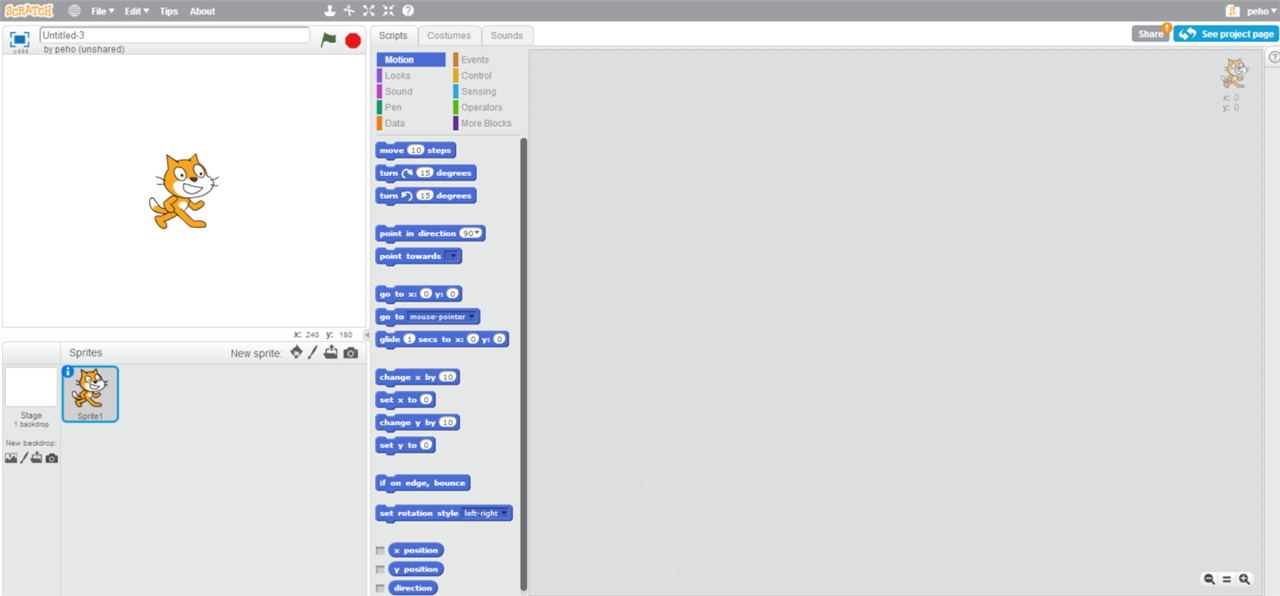This screenshot has width=1280, height=596.
Task: Paint a new sprite
Action: coord(312,353)
